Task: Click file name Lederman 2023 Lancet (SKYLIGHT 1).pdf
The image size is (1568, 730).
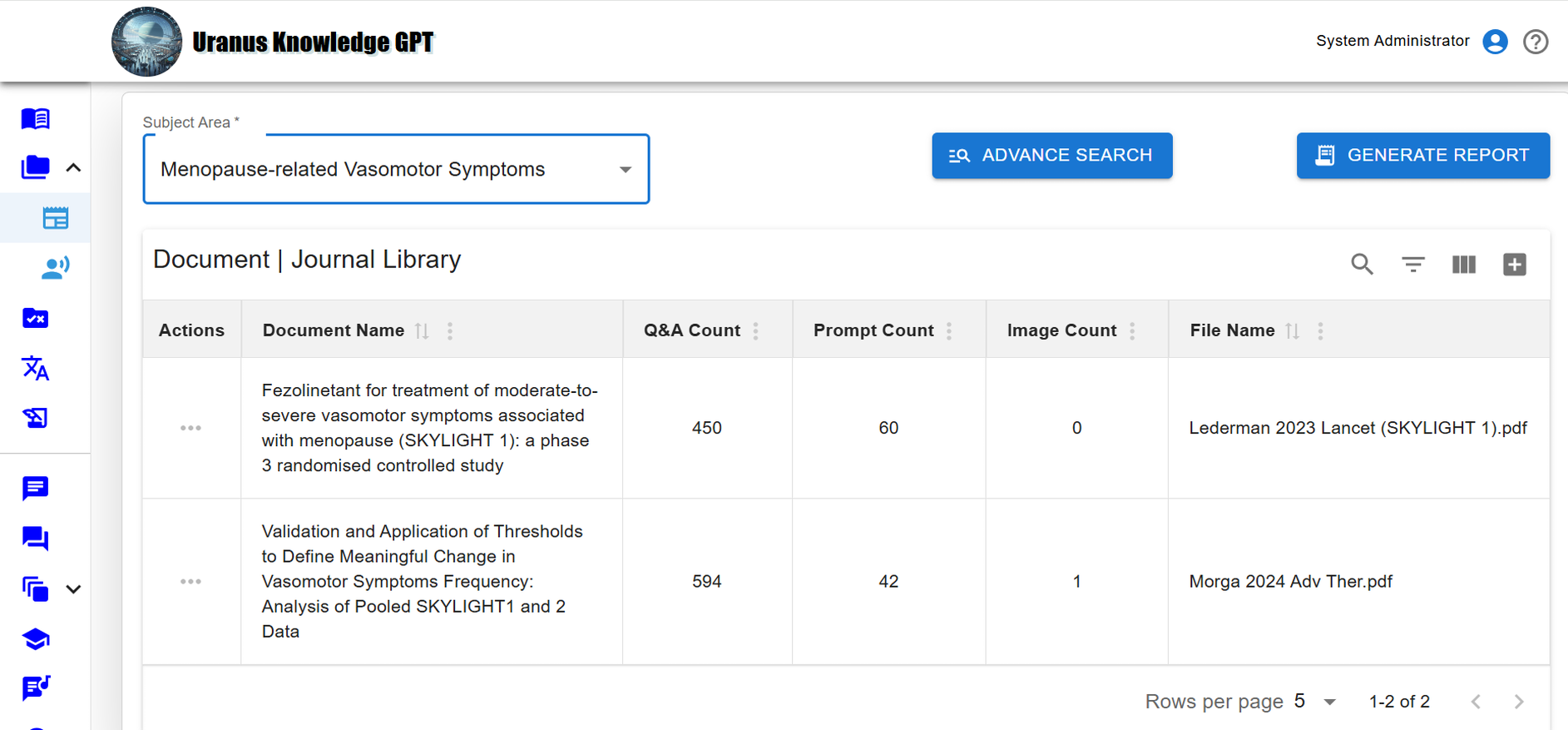Action: click(1358, 428)
